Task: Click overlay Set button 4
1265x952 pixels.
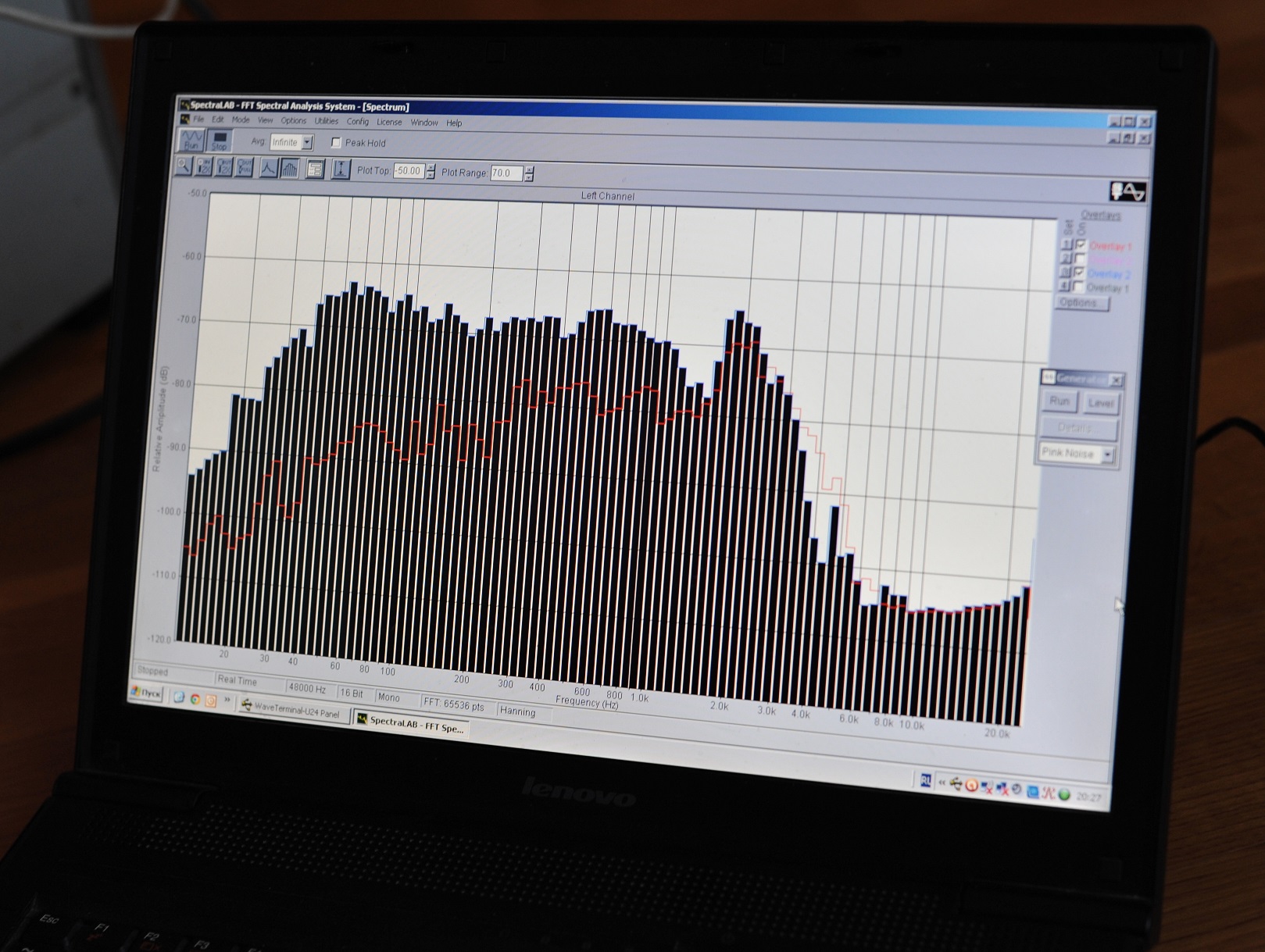Action: [x=1066, y=287]
